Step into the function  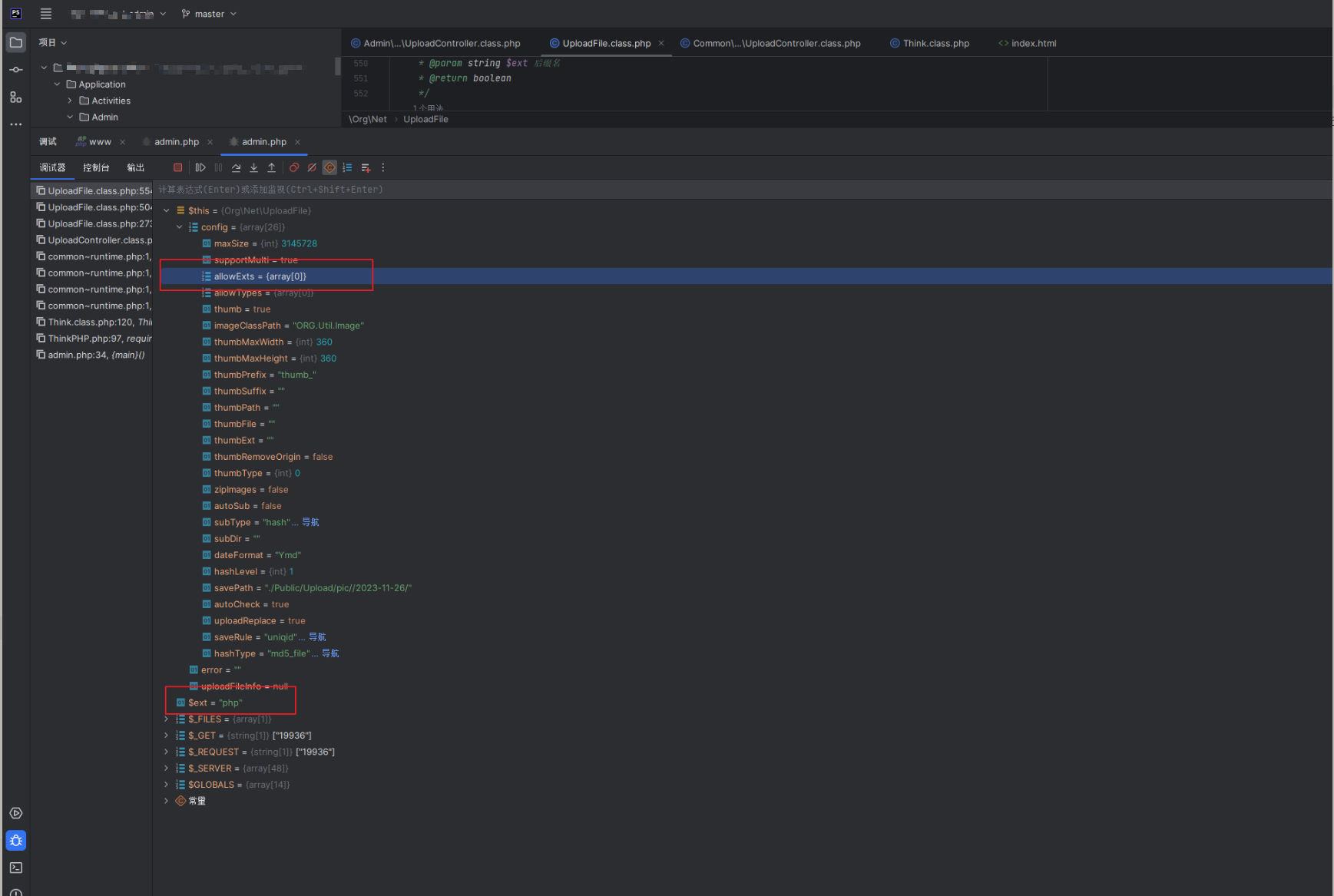[x=253, y=167]
